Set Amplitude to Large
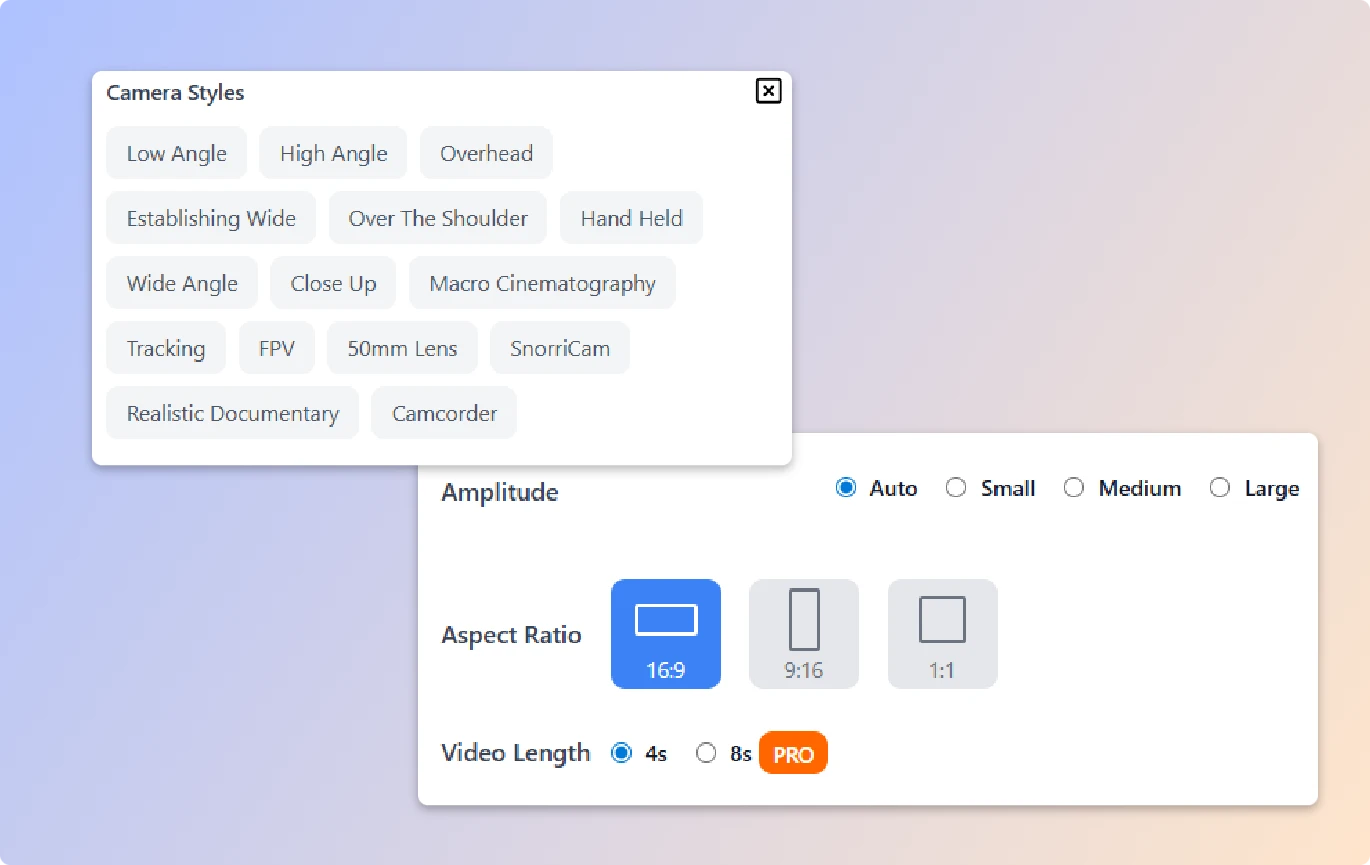The width and height of the screenshot is (1370, 865). (x=1220, y=488)
